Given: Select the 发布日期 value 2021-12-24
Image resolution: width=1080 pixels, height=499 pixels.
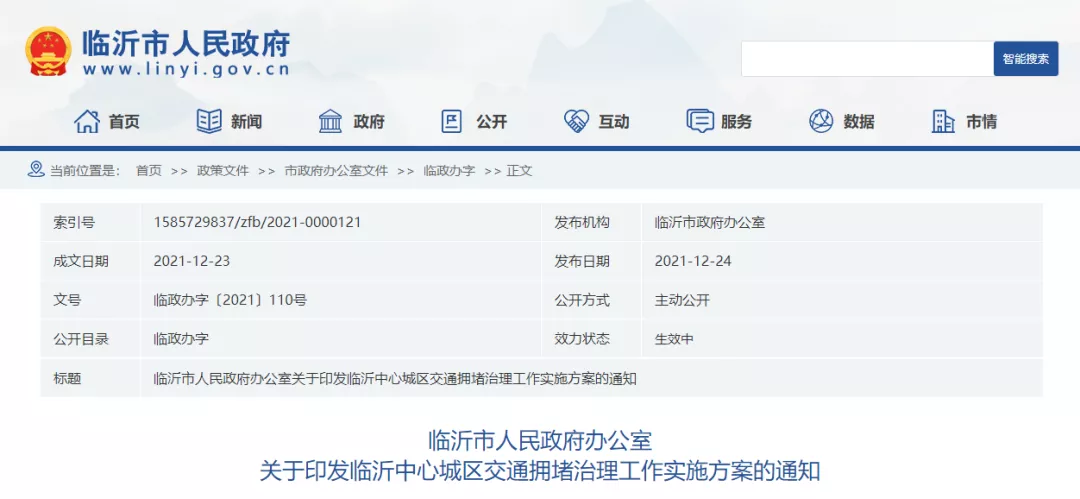Looking at the screenshot, I should [693, 261].
